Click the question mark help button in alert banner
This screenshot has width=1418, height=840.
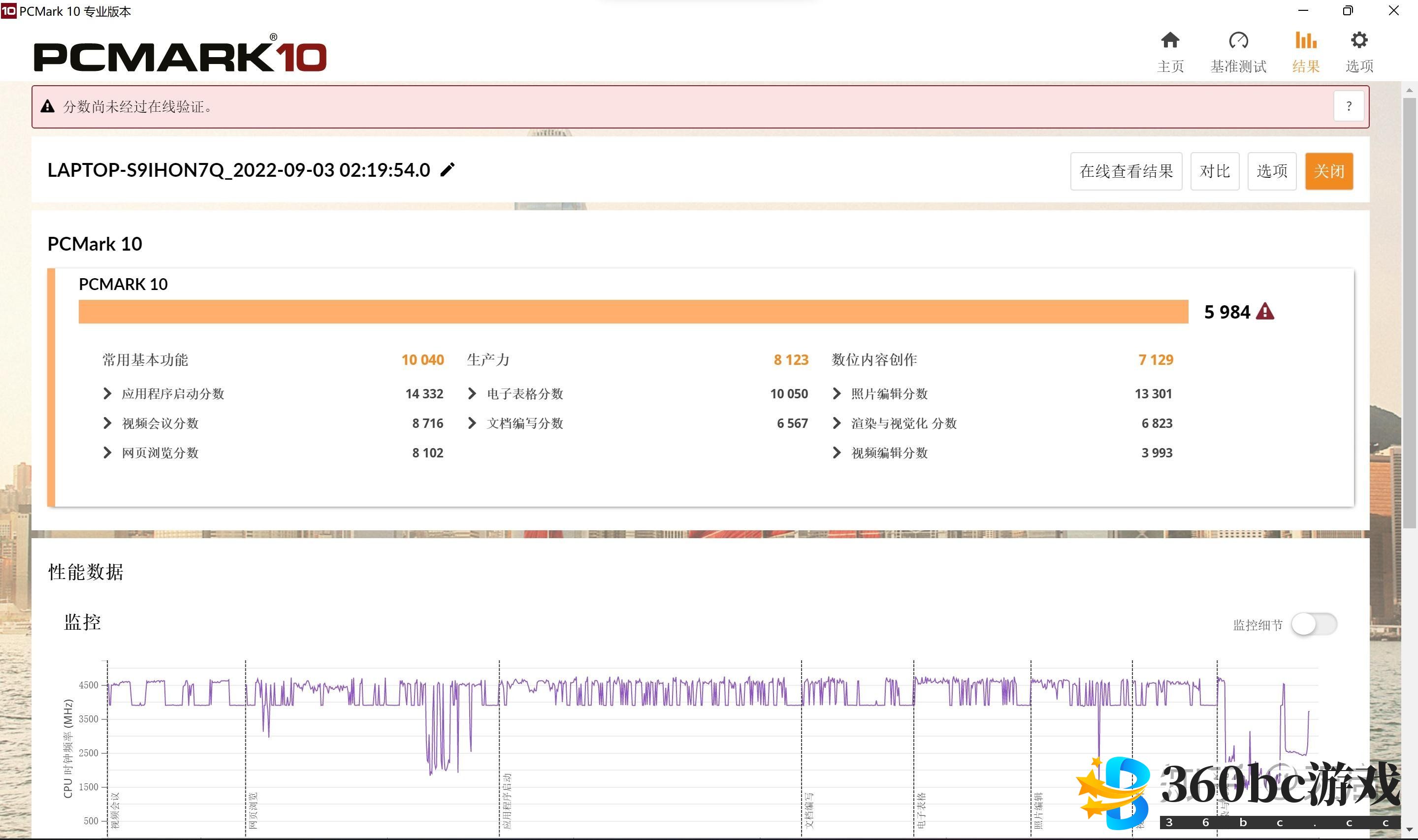[1349, 106]
